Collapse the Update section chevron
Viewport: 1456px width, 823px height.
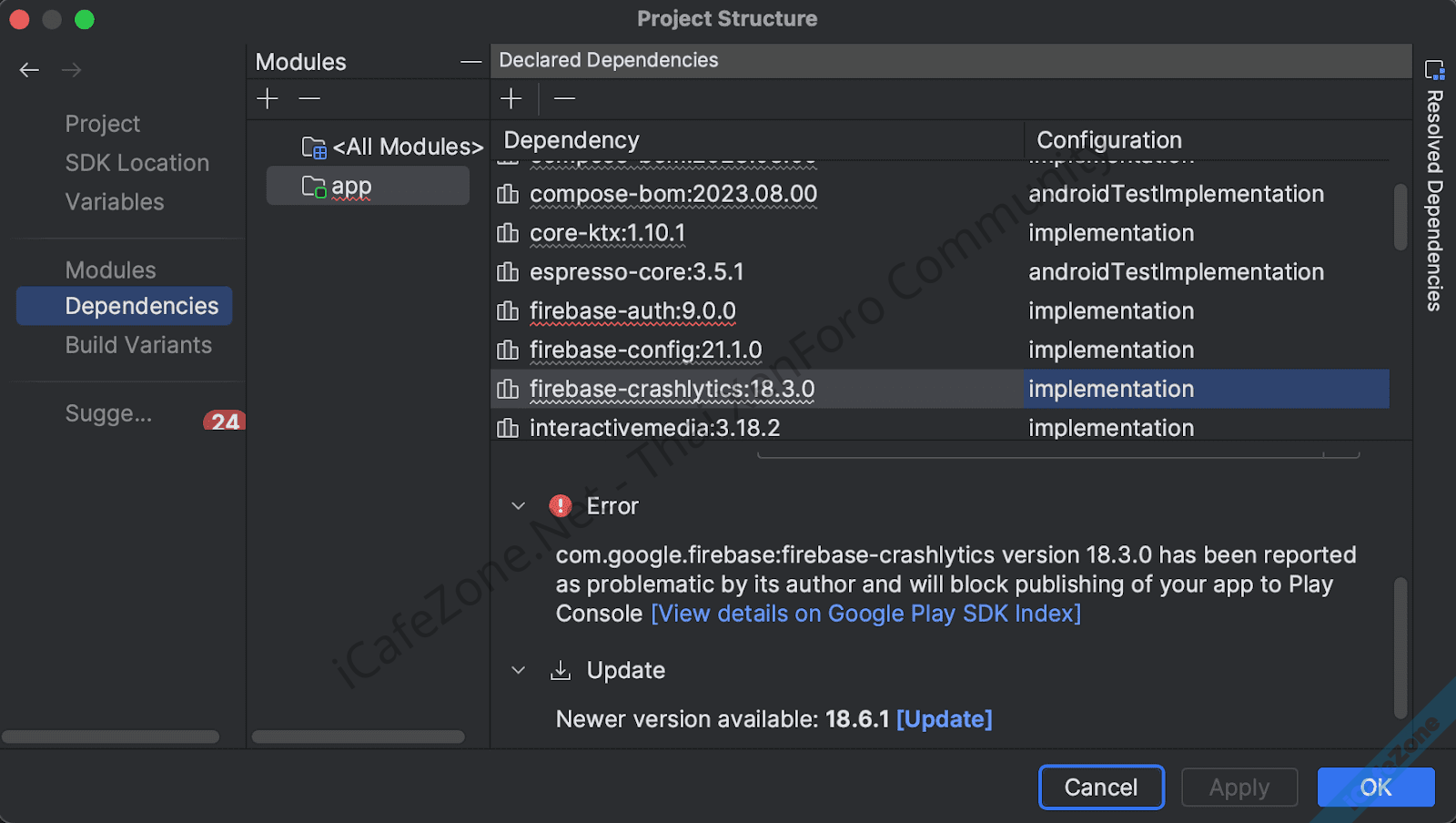[519, 671]
